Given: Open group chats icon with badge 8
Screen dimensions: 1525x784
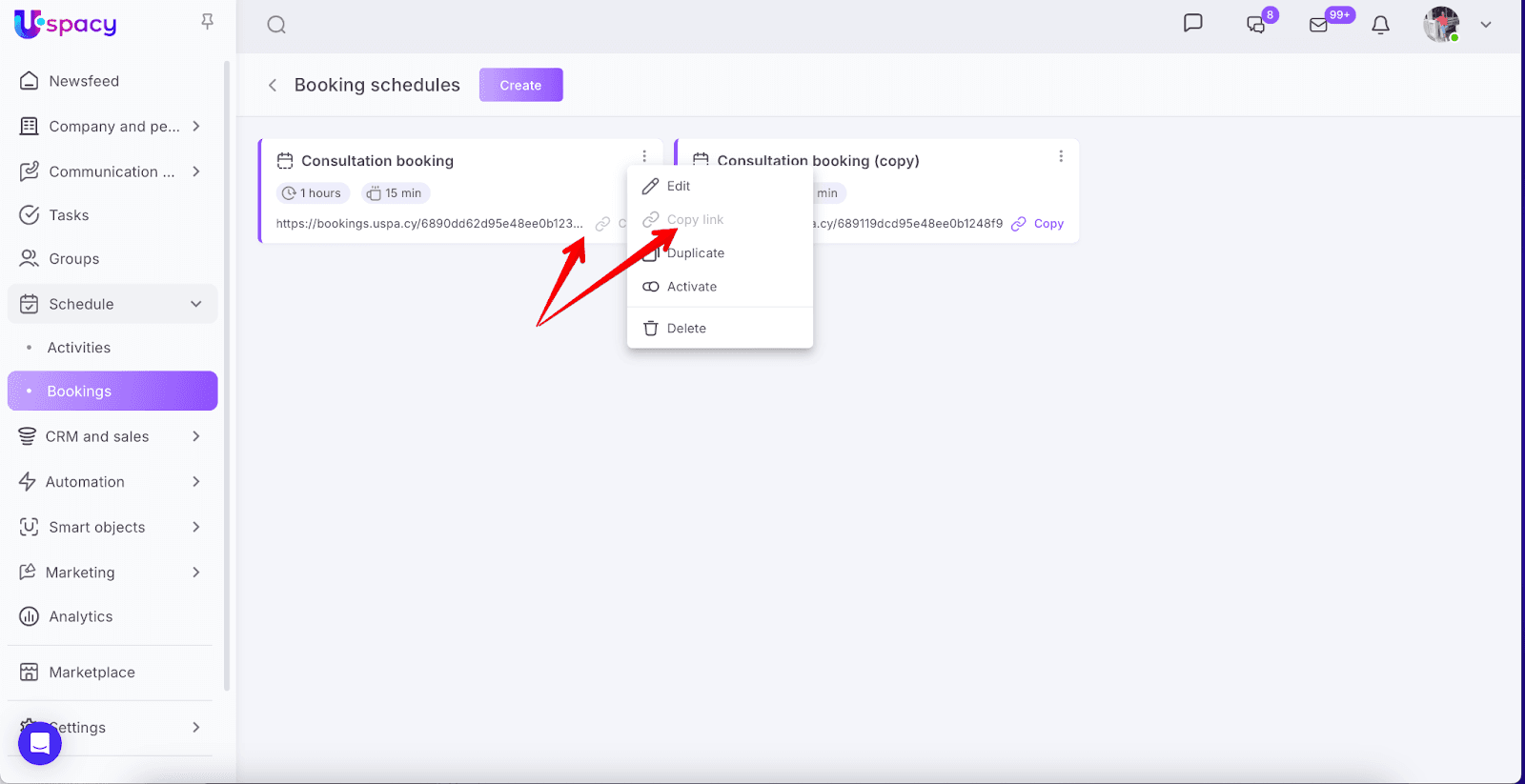Looking at the screenshot, I should click(x=1257, y=25).
